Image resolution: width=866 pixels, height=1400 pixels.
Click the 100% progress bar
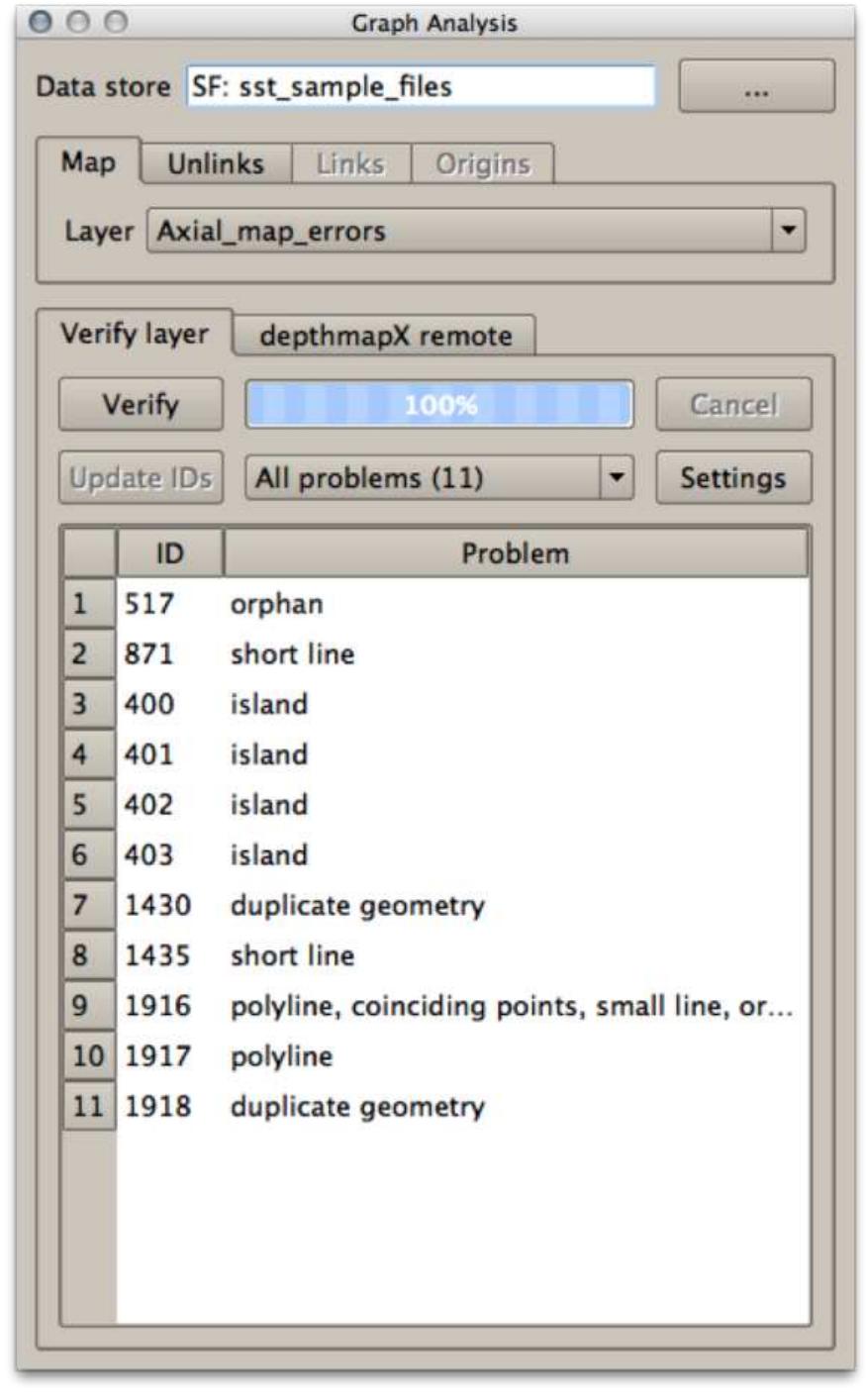pos(439,404)
